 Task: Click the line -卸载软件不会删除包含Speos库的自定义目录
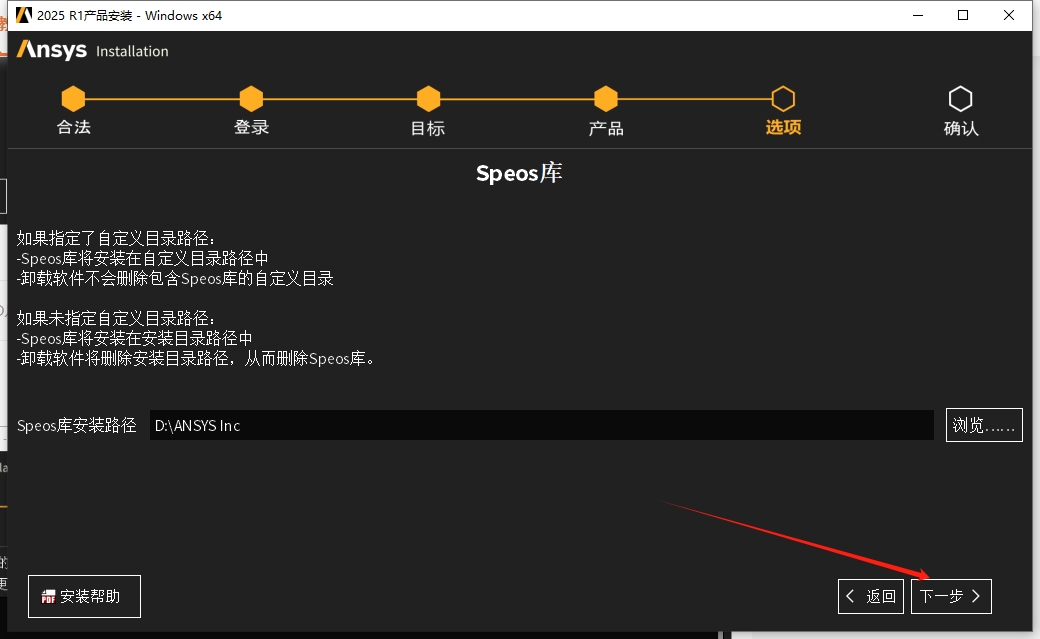pyautogui.click(x=175, y=278)
